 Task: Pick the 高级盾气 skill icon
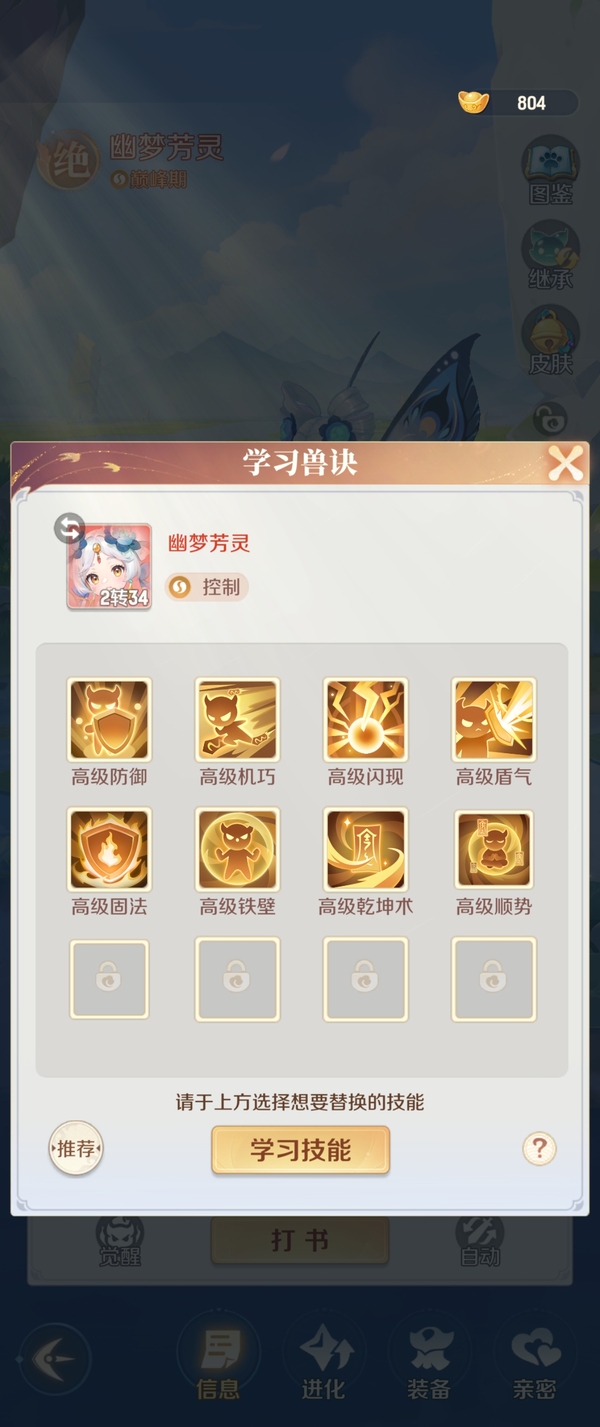click(x=494, y=720)
